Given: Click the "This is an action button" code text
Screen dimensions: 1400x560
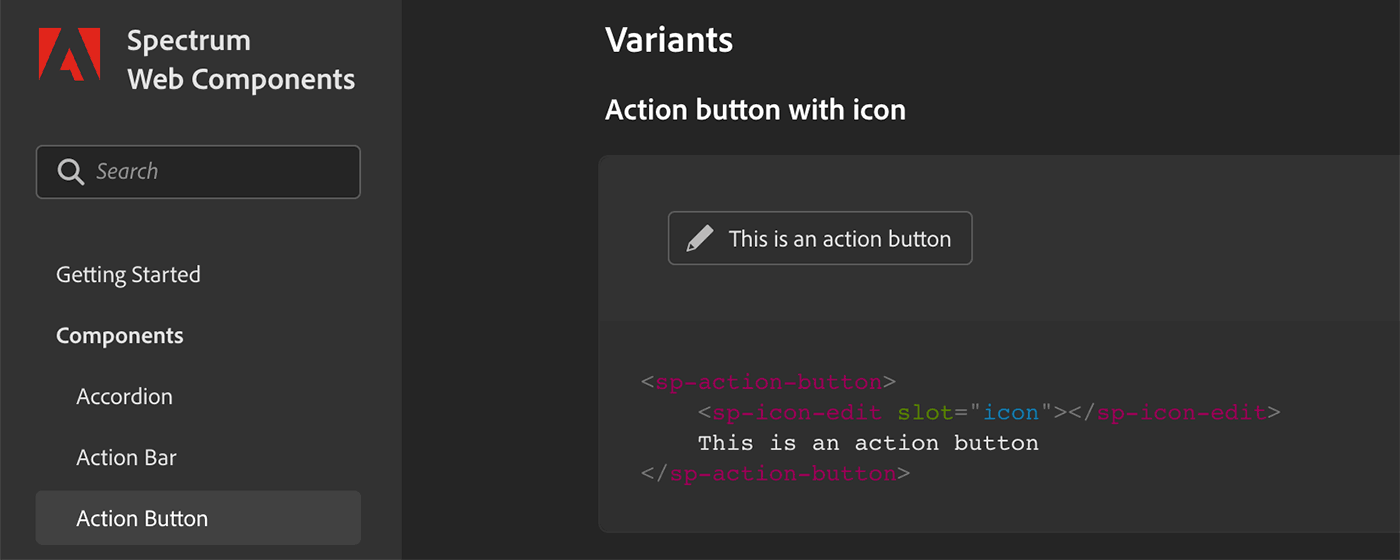Looking at the screenshot, I should click(868, 443).
